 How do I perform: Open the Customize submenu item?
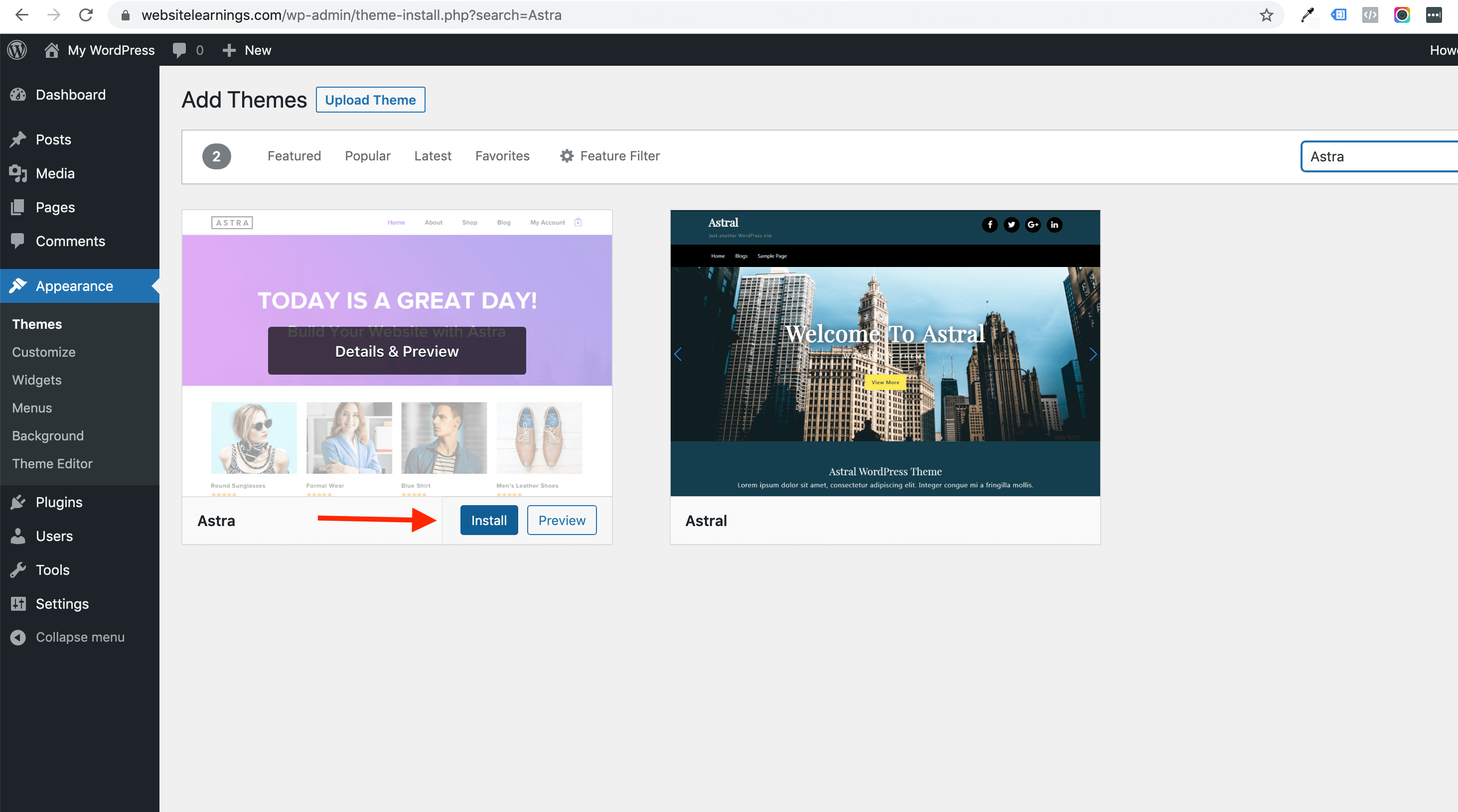[44, 352]
